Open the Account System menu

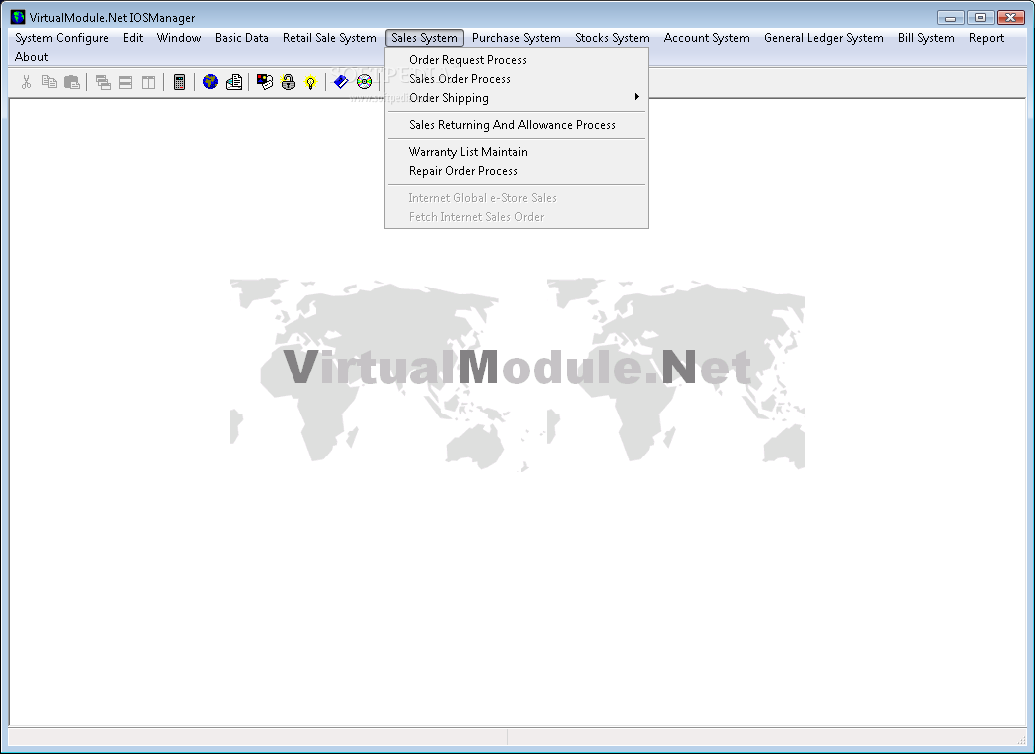706,38
